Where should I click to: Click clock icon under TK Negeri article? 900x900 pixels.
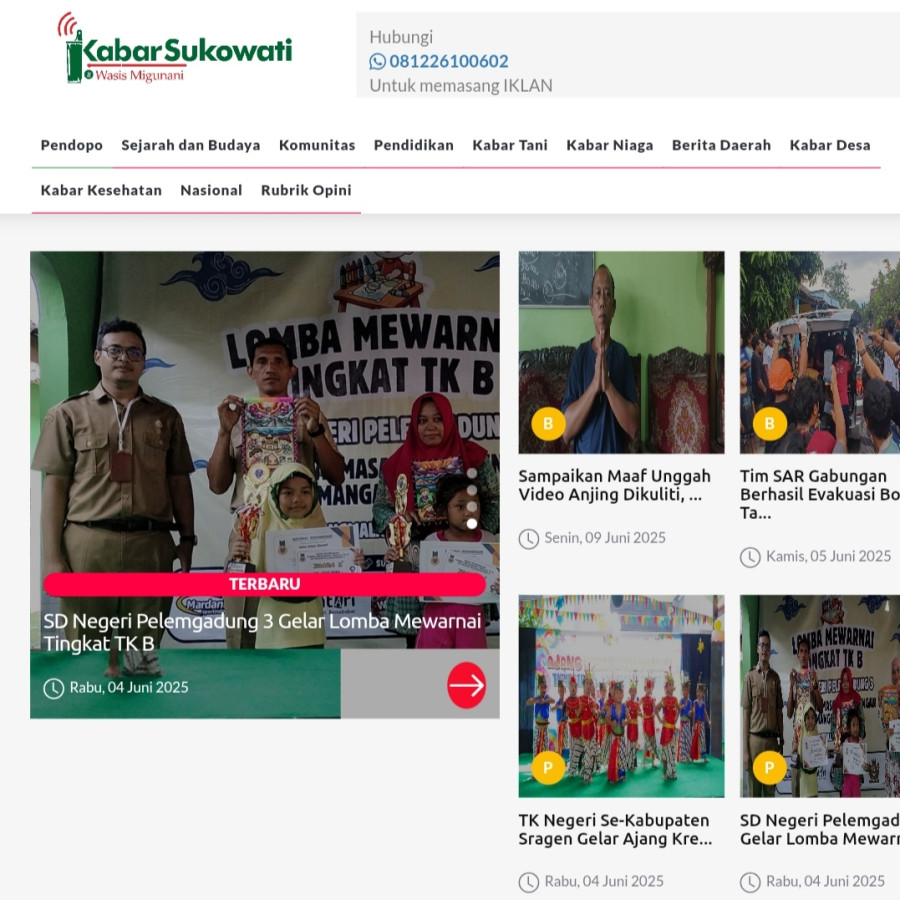click(529, 882)
